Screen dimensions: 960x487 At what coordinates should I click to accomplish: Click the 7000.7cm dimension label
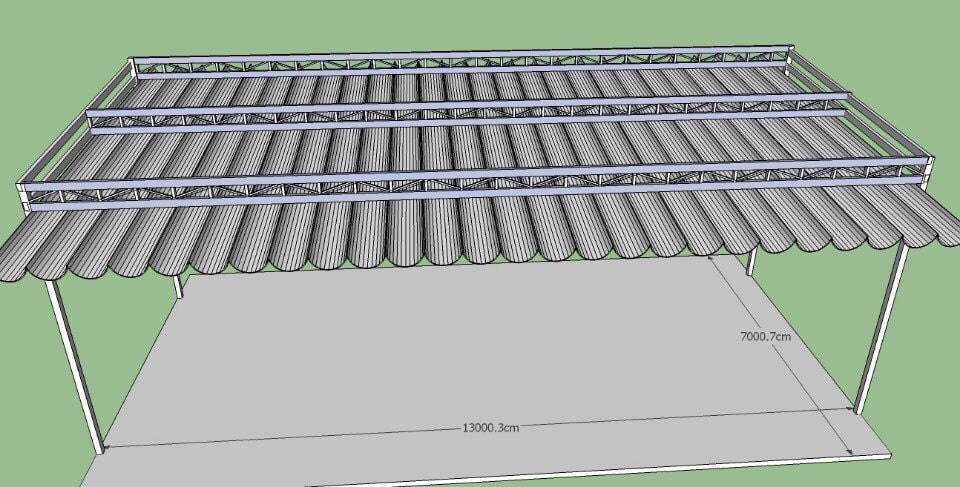pyautogui.click(x=765, y=336)
